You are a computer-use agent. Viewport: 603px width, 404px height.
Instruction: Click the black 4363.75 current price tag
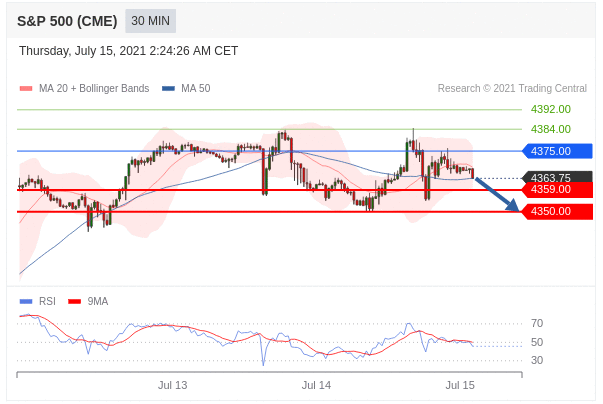click(x=556, y=178)
